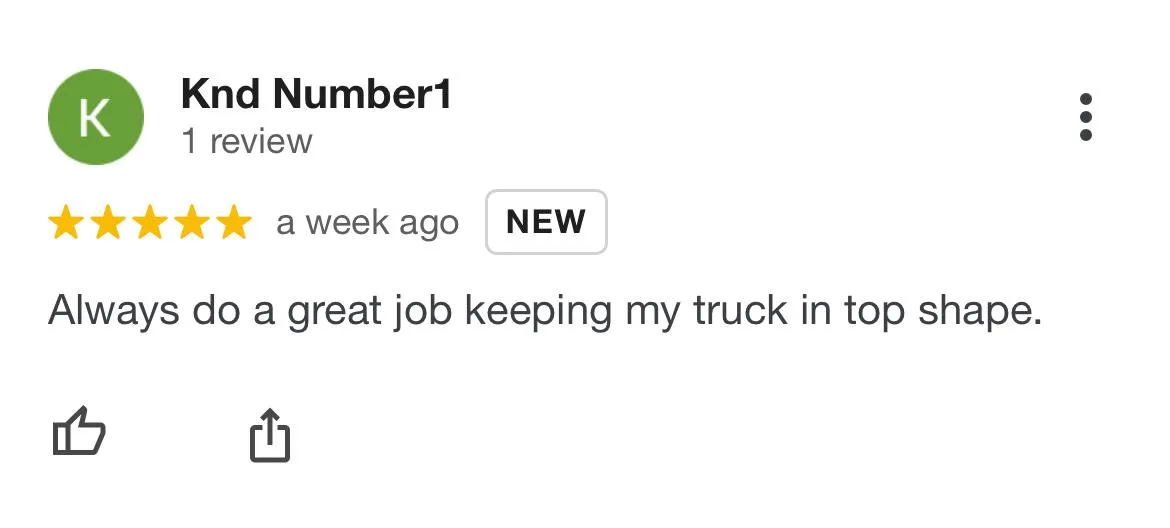
Task: Click the NEW badge label
Action: (546, 222)
